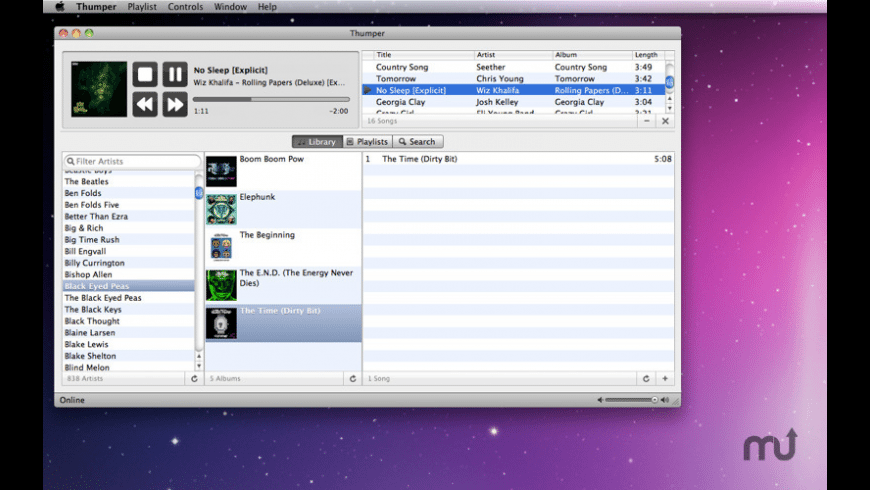Select the No Sleep [Explicit] queue row
Screen dimensions: 870x490
pyautogui.click(x=514, y=90)
